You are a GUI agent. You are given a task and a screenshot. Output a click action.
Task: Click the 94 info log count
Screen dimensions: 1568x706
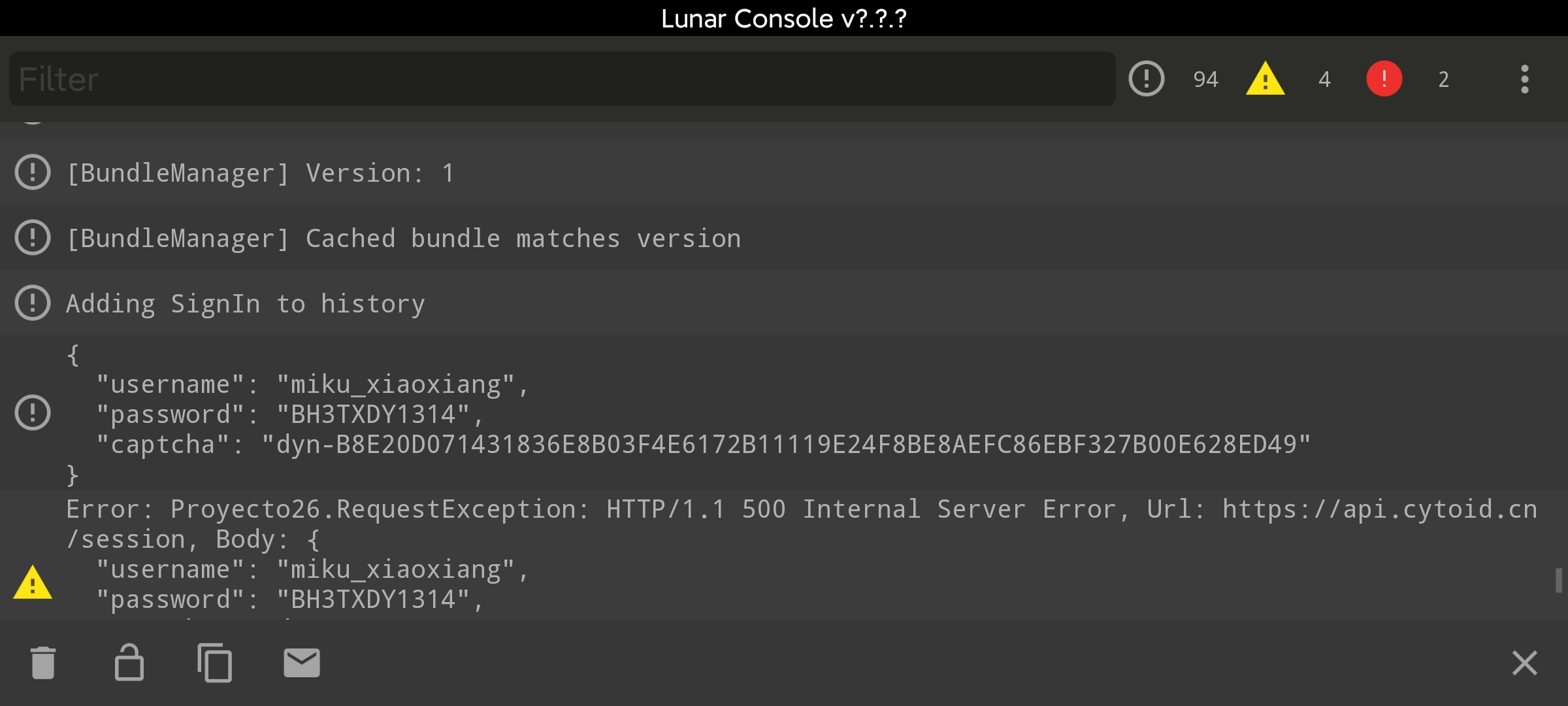pos(1205,80)
